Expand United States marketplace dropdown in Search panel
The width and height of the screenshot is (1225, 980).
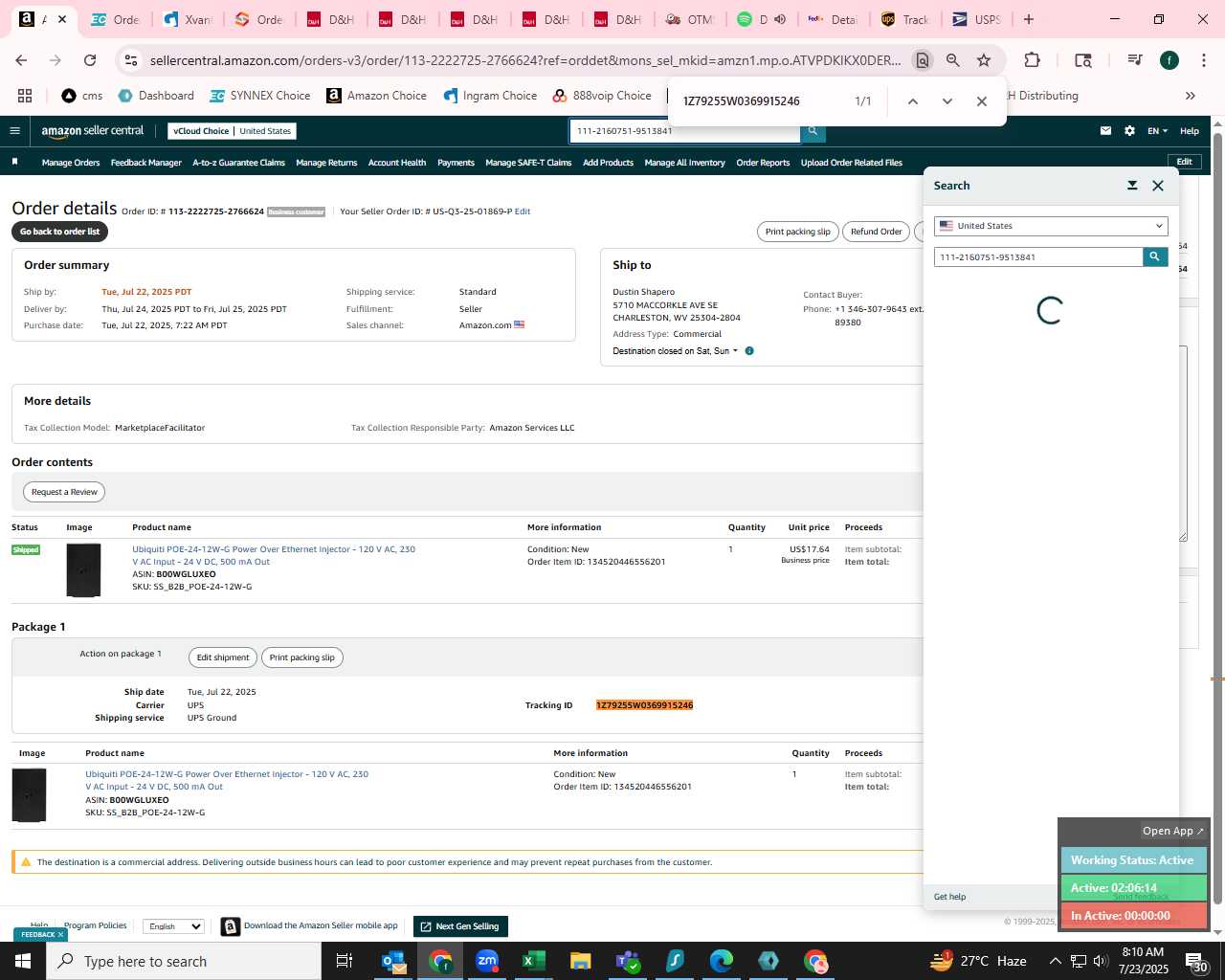pyautogui.click(x=1051, y=226)
